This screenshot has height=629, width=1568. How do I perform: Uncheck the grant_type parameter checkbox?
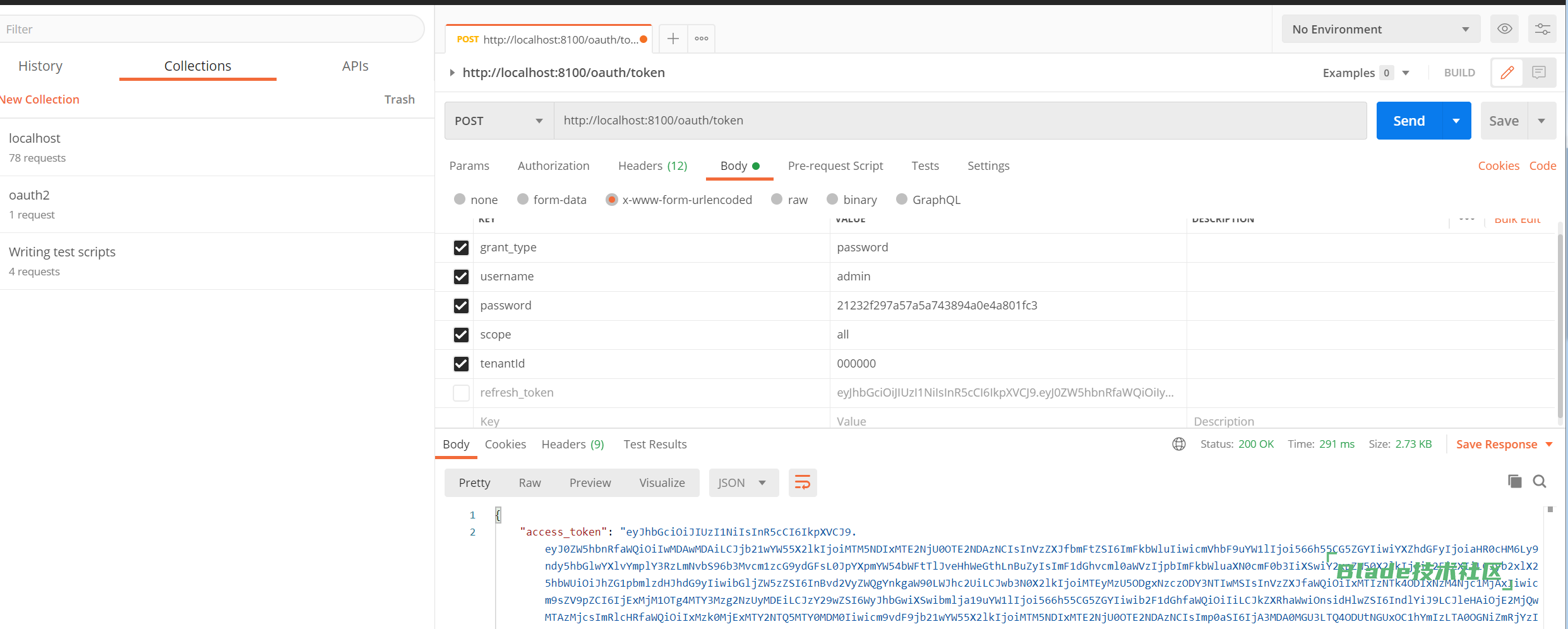tap(461, 248)
